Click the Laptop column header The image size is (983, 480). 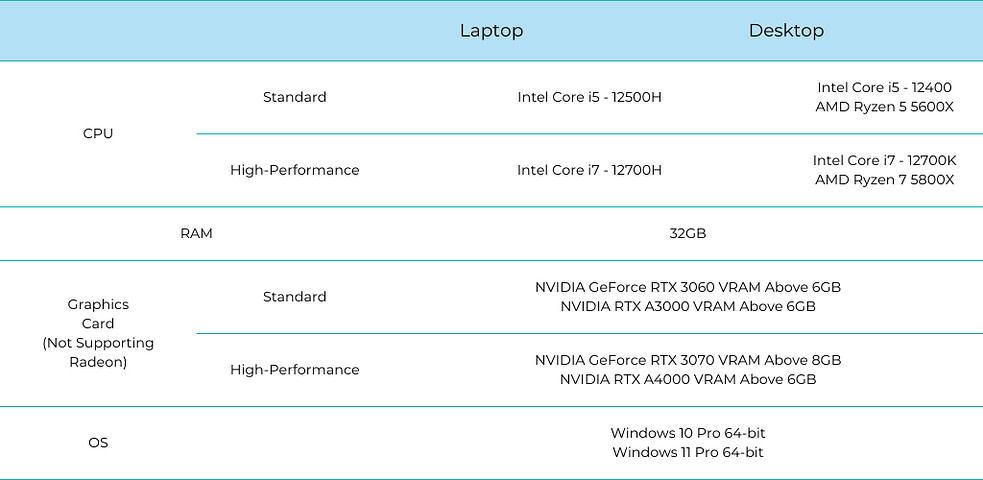point(491,31)
